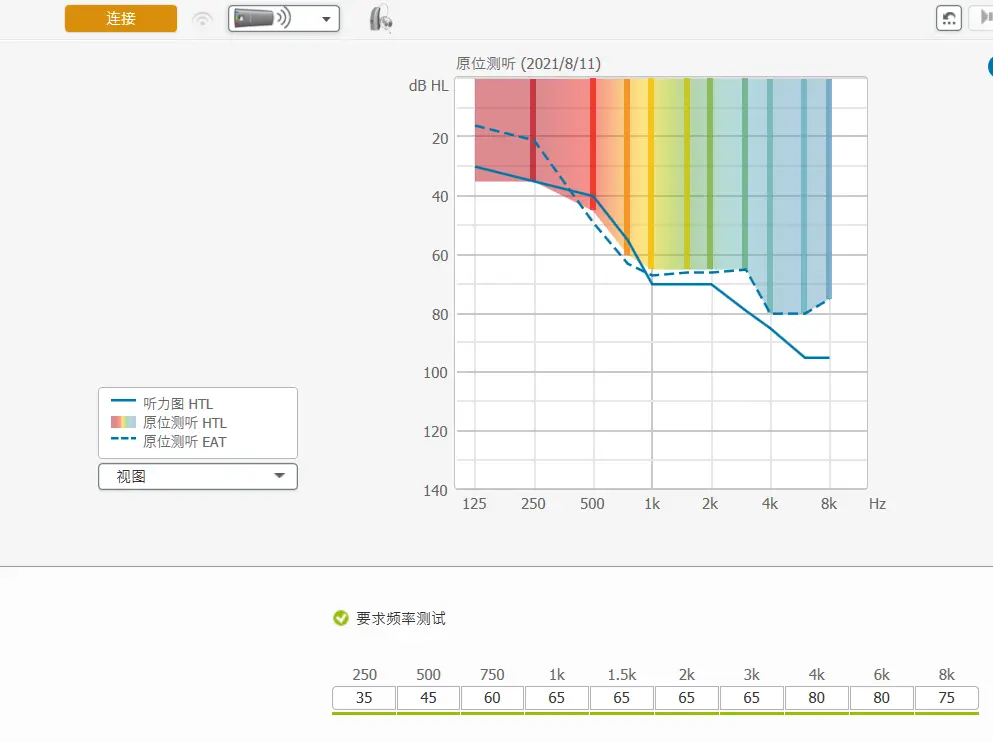Select the 750 Hz threshold cell showing 60
This screenshot has height=742, width=993.
point(492,698)
